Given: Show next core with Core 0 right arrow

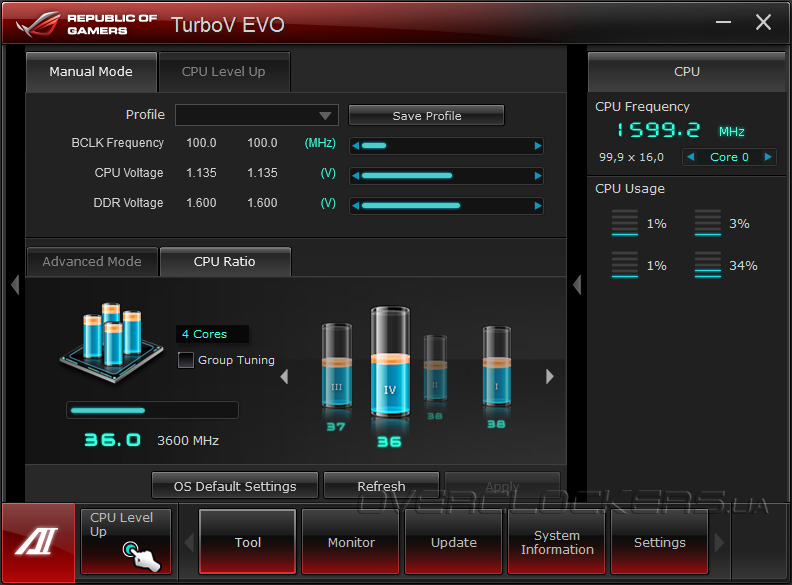Looking at the screenshot, I should click(768, 157).
